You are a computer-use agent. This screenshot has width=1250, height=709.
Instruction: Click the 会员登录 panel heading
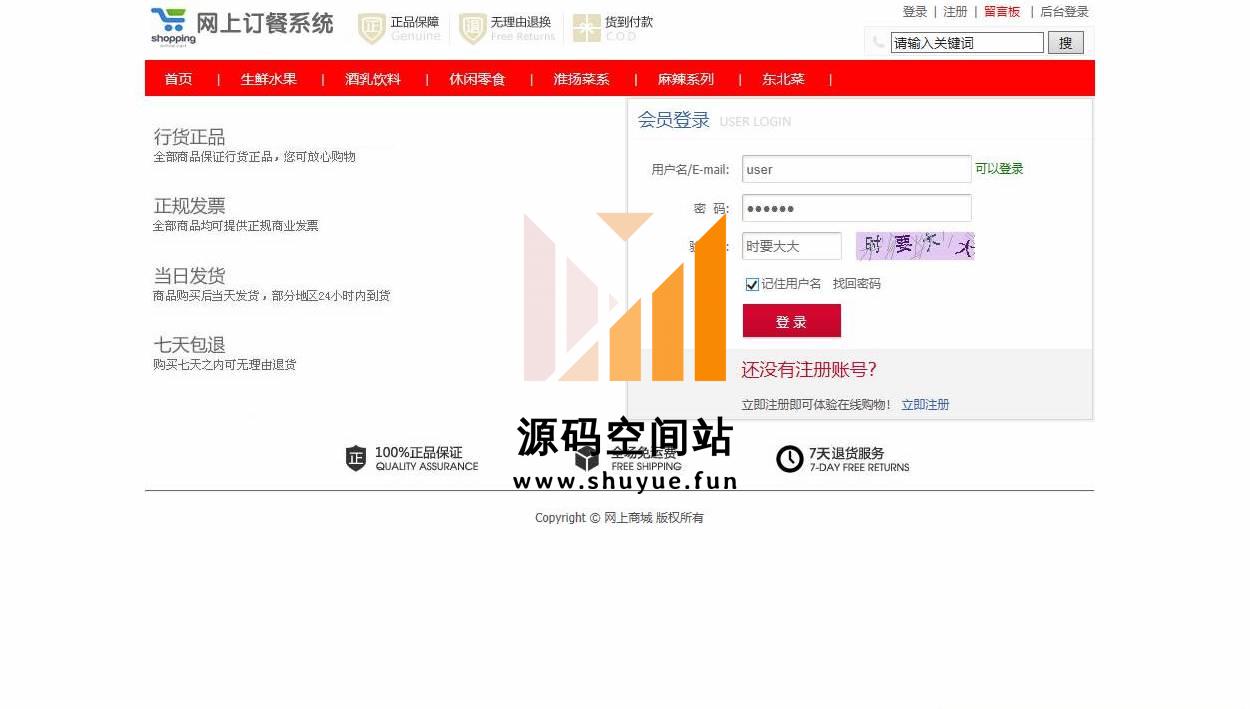point(674,120)
